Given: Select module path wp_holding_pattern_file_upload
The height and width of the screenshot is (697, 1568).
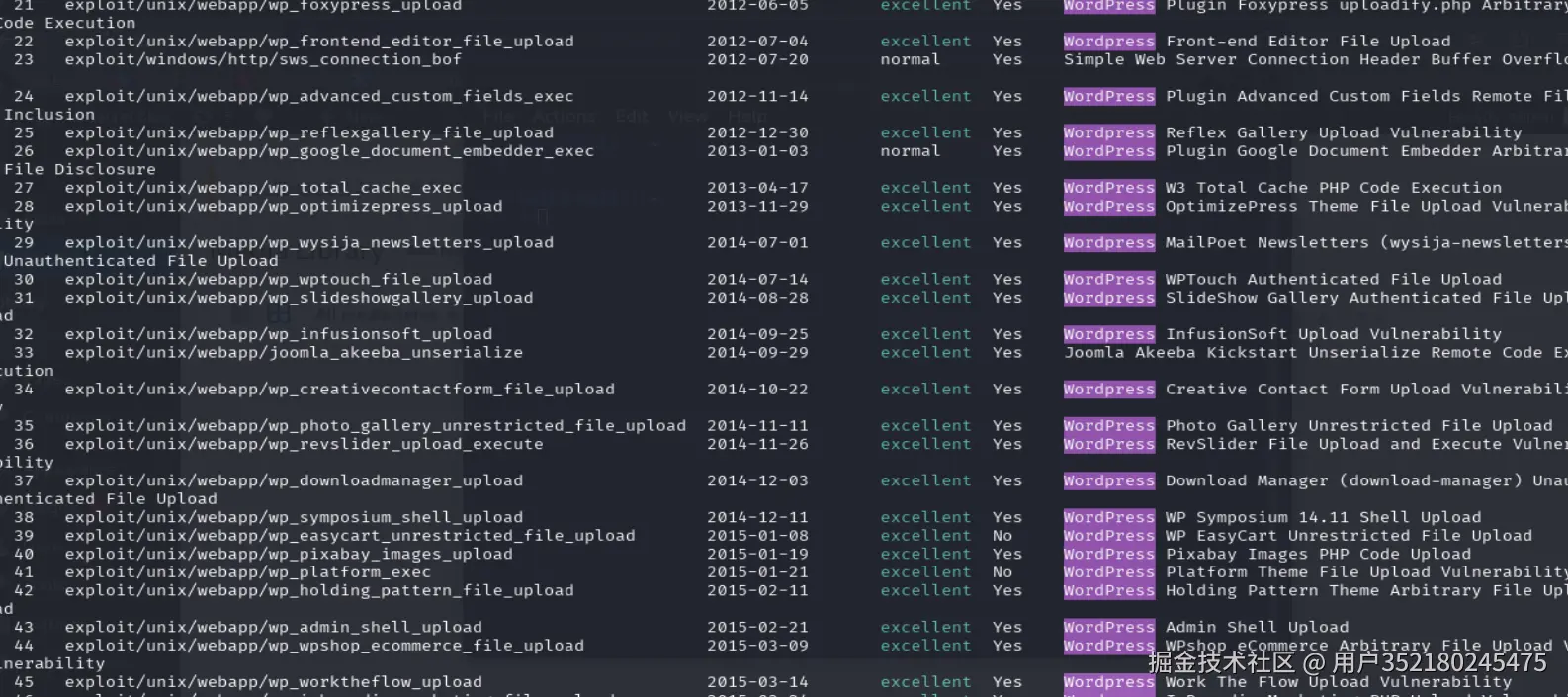Looking at the screenshot, I should [x=319, y=590].
